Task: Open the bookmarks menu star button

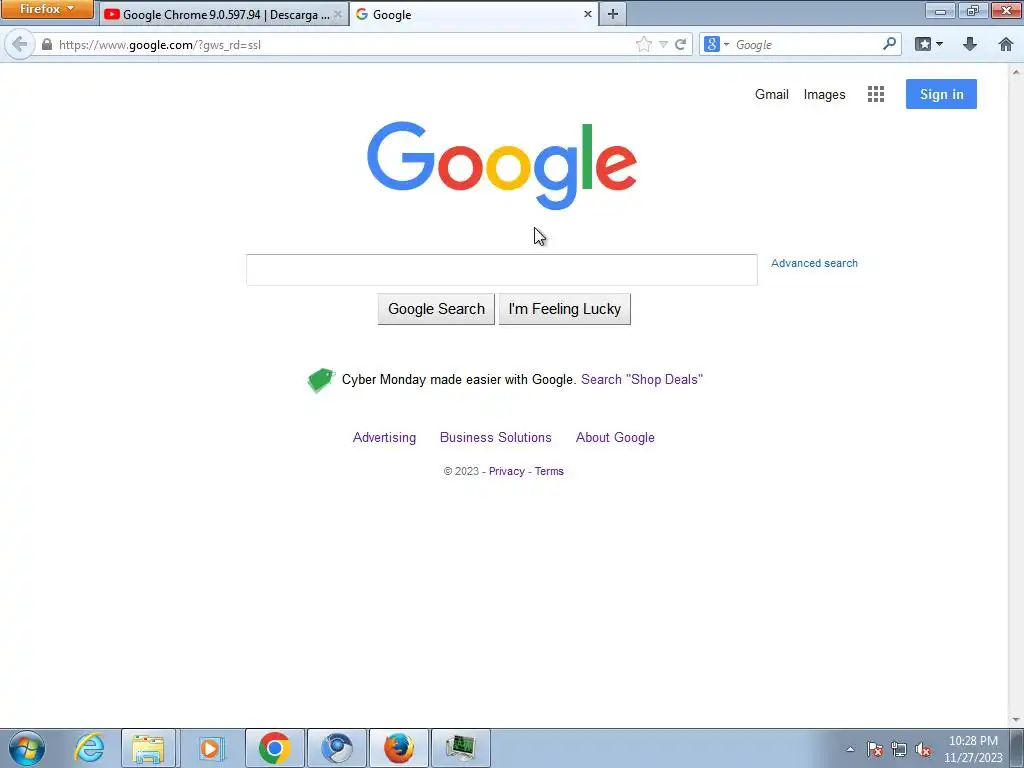Action: 922,44
